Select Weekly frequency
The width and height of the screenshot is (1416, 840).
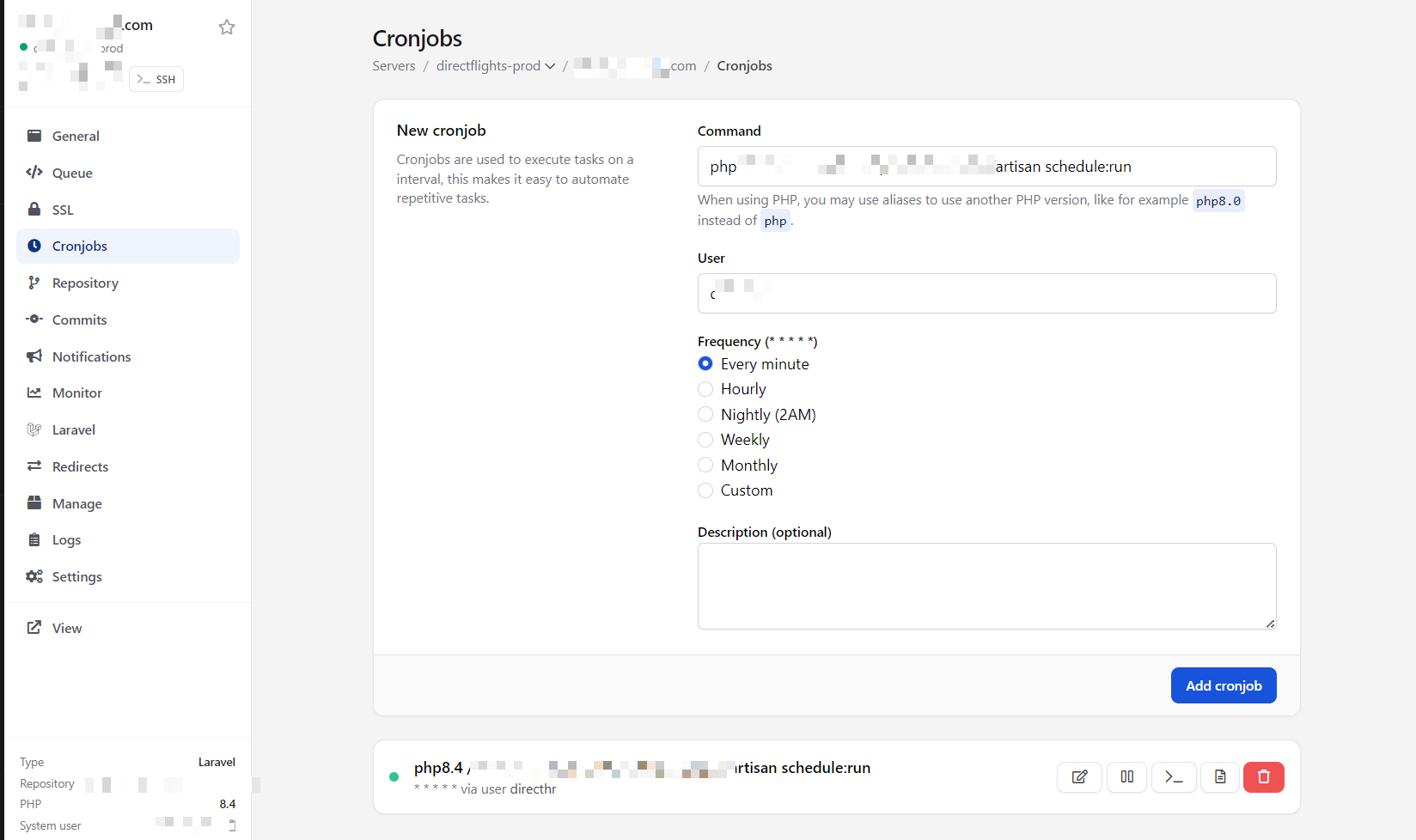[x=705, y=440]
